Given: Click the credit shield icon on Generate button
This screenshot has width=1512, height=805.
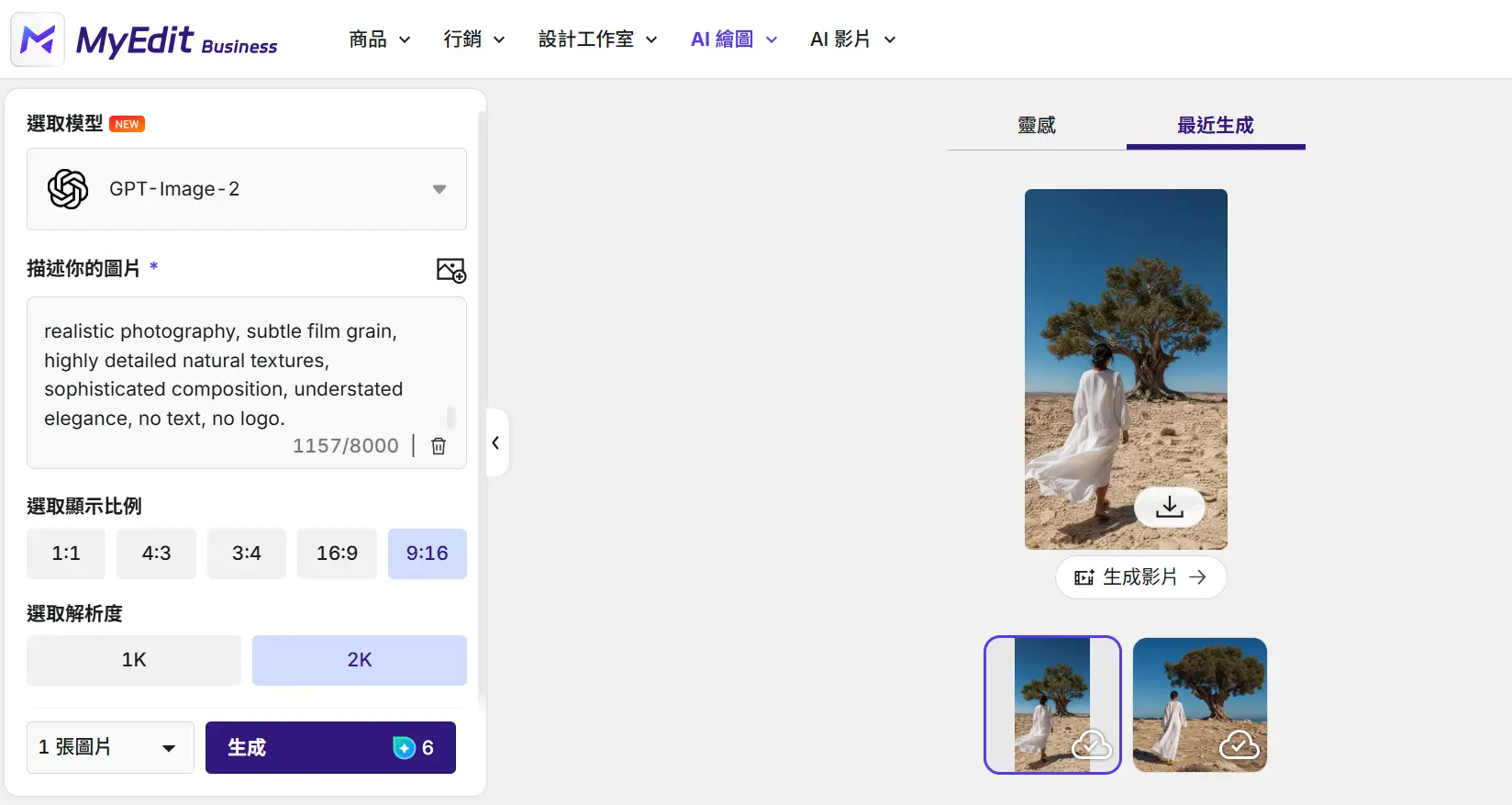Looking at the screenshot, I should (x=404, y=748).
